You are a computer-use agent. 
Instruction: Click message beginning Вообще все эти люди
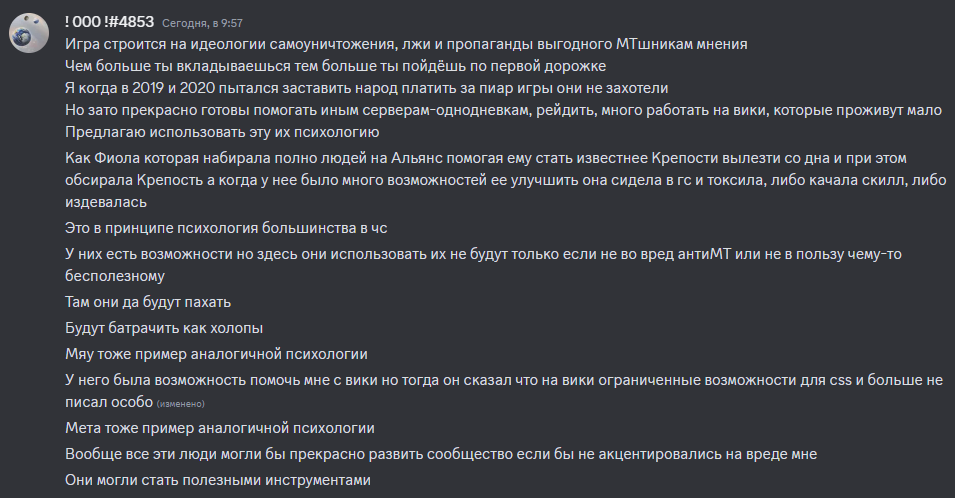(x=441, y=454)
